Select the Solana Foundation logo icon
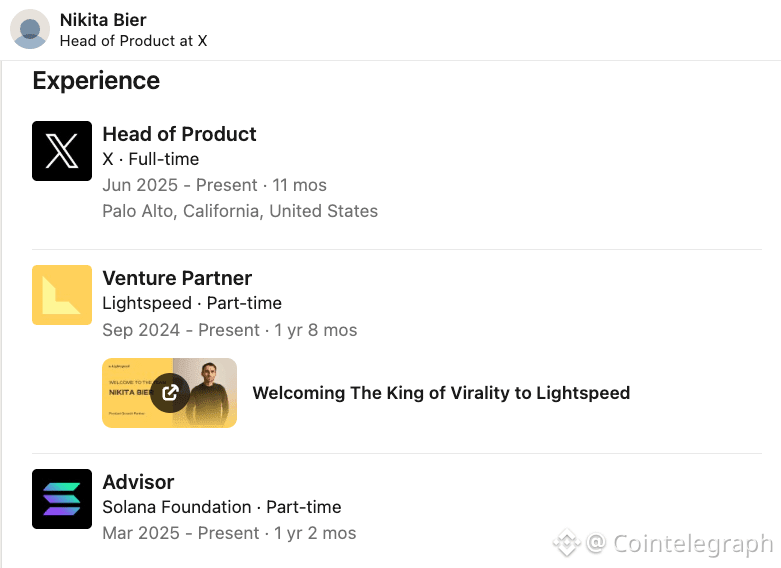Viewport: 781px width, 568px height. (62, 499)
